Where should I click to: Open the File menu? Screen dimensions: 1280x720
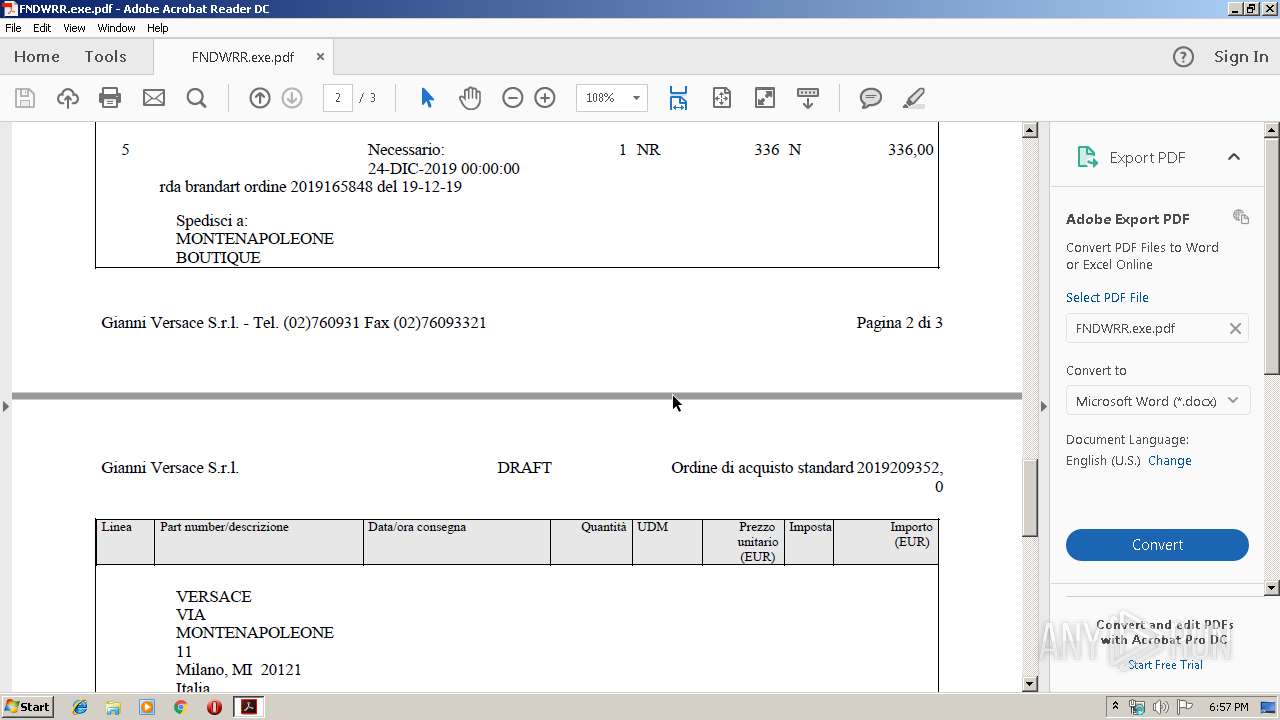click(x=13, y=28)
